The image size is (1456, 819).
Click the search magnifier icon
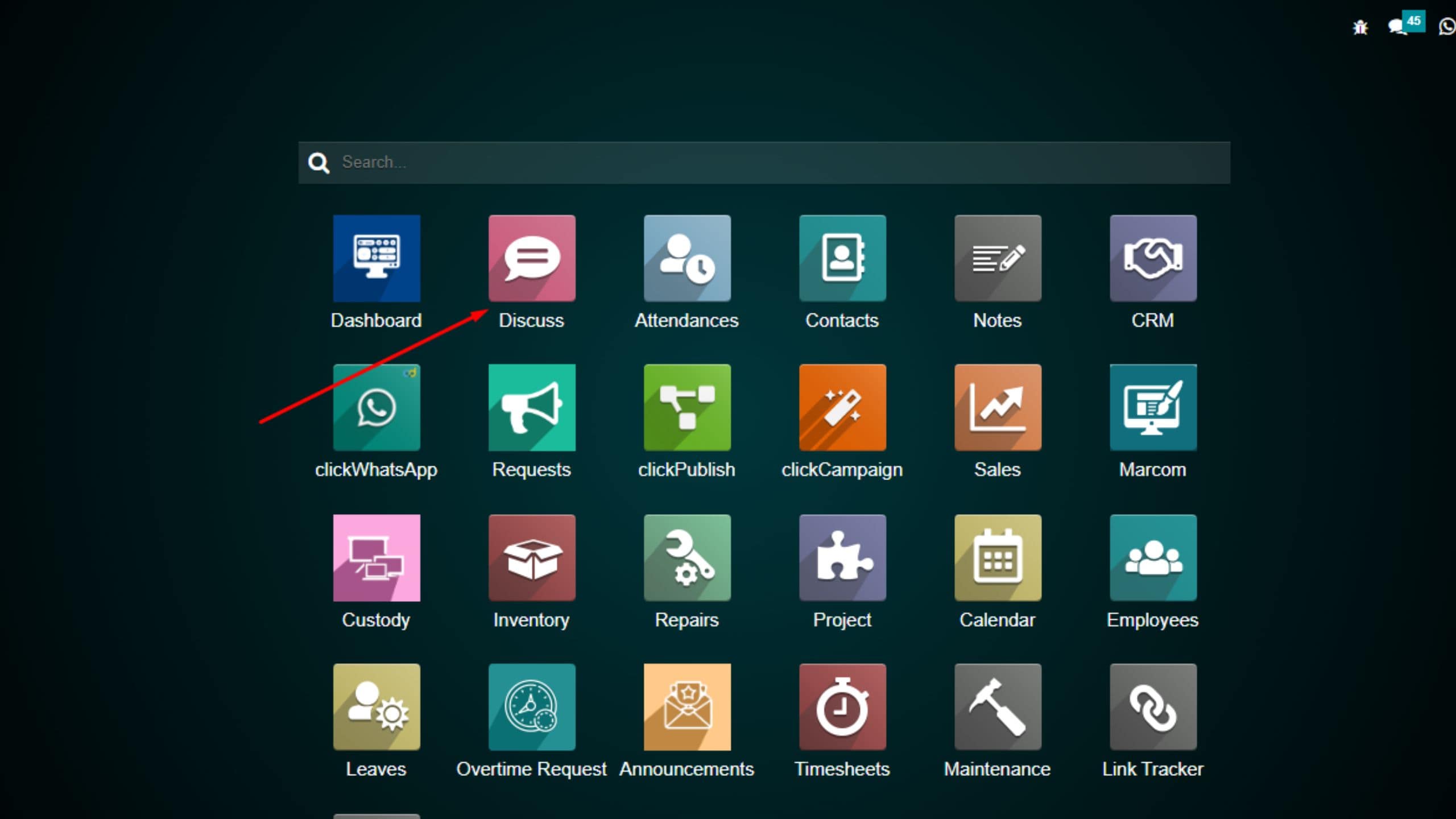pos(318,163)
